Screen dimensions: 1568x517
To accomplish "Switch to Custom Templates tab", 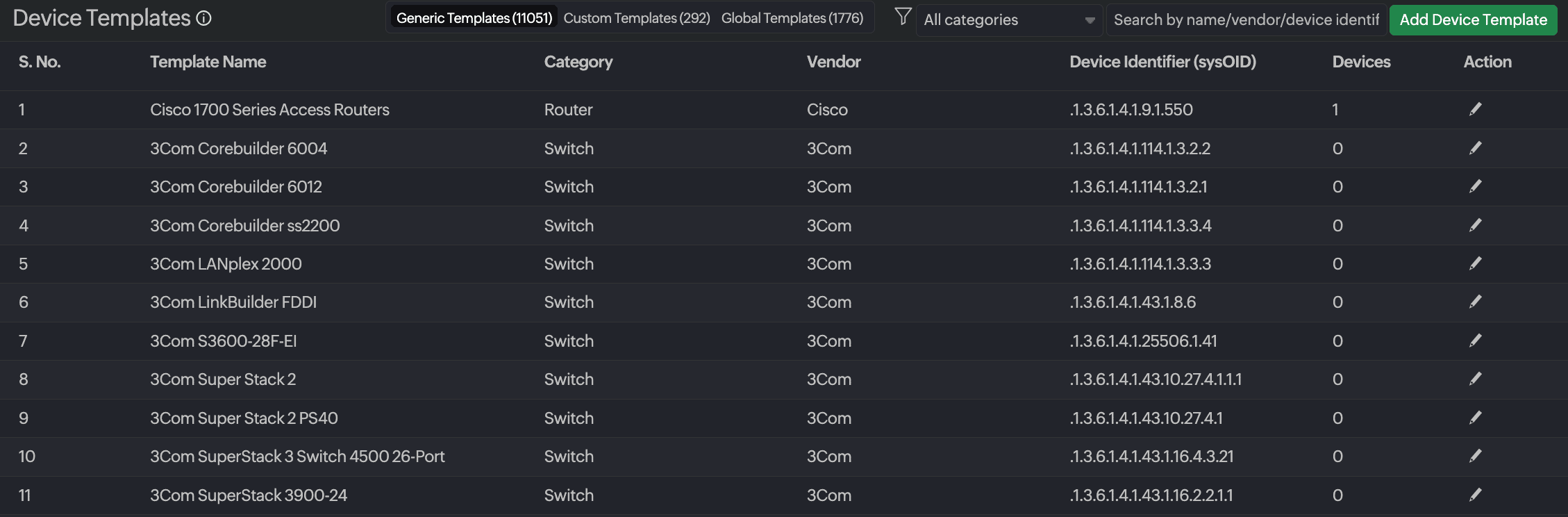I will pyautogui.click(x=637, y=18).
